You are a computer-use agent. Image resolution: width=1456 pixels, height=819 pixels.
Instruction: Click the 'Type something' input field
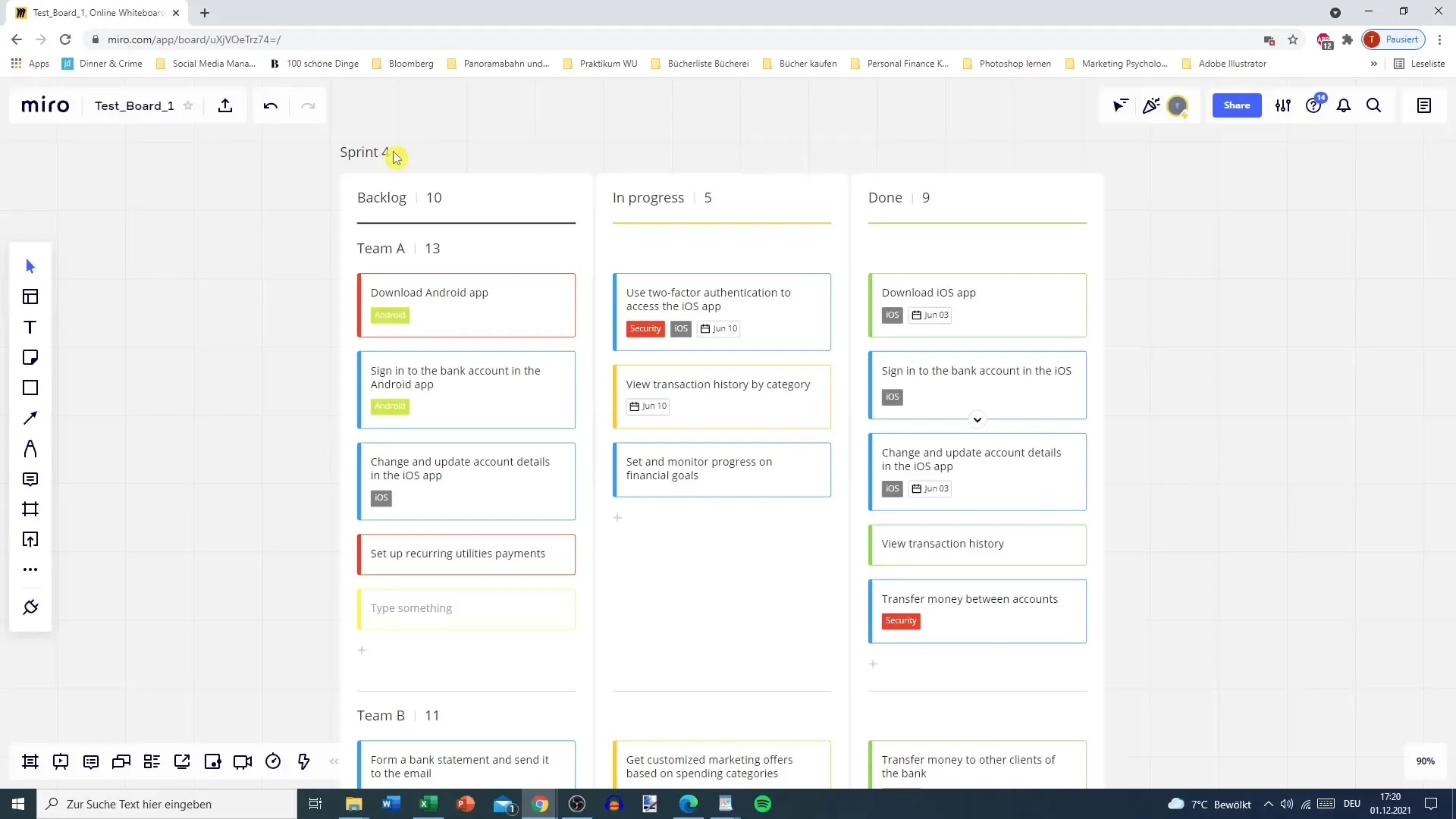pyautogui.click(x=468, y=608)
